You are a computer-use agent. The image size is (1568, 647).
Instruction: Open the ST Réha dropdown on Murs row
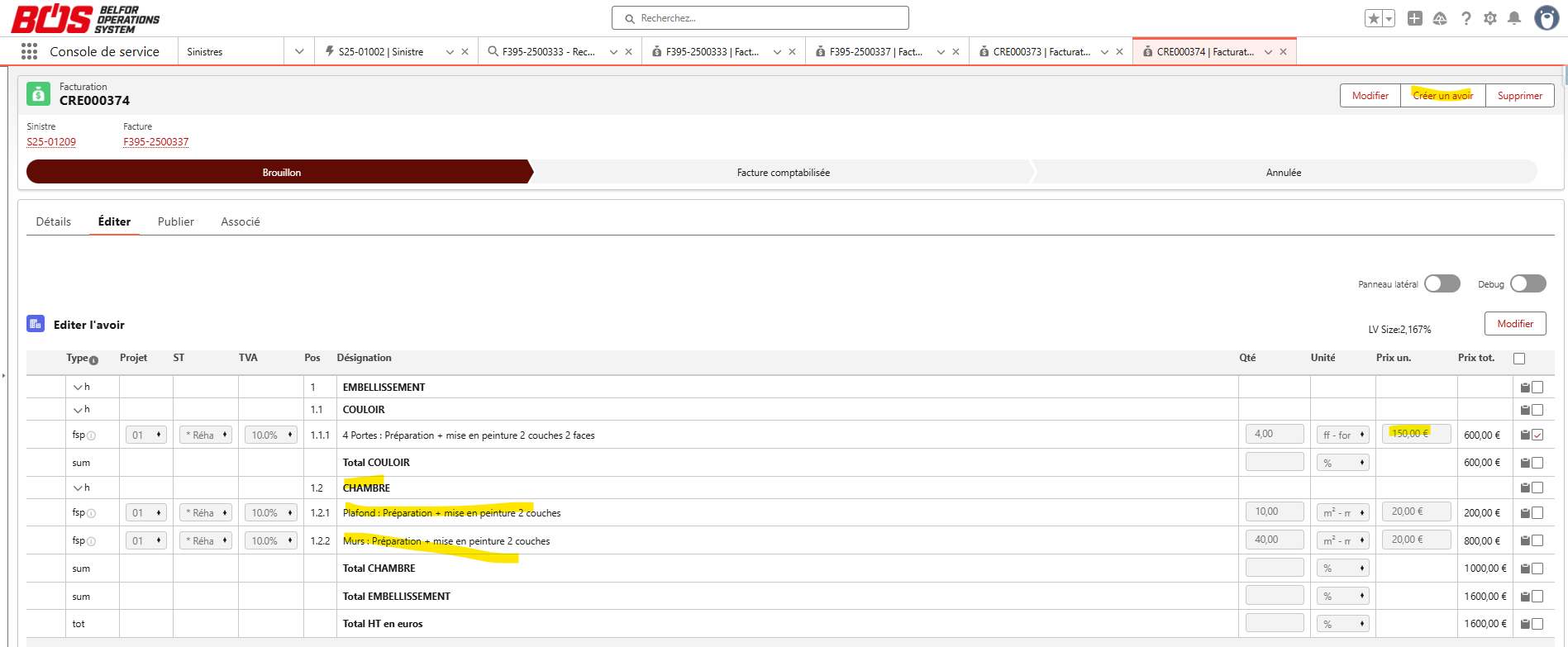coord(206,540)
